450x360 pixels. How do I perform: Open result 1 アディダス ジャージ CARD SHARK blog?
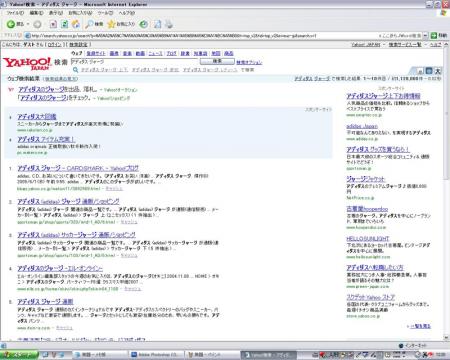click(78, 168)
